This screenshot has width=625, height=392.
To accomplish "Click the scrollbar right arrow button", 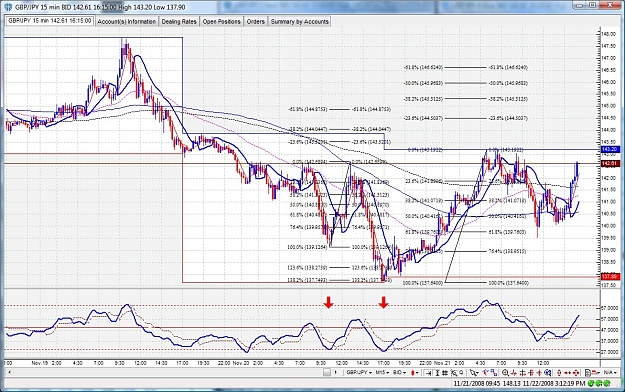I will [336, 372].
